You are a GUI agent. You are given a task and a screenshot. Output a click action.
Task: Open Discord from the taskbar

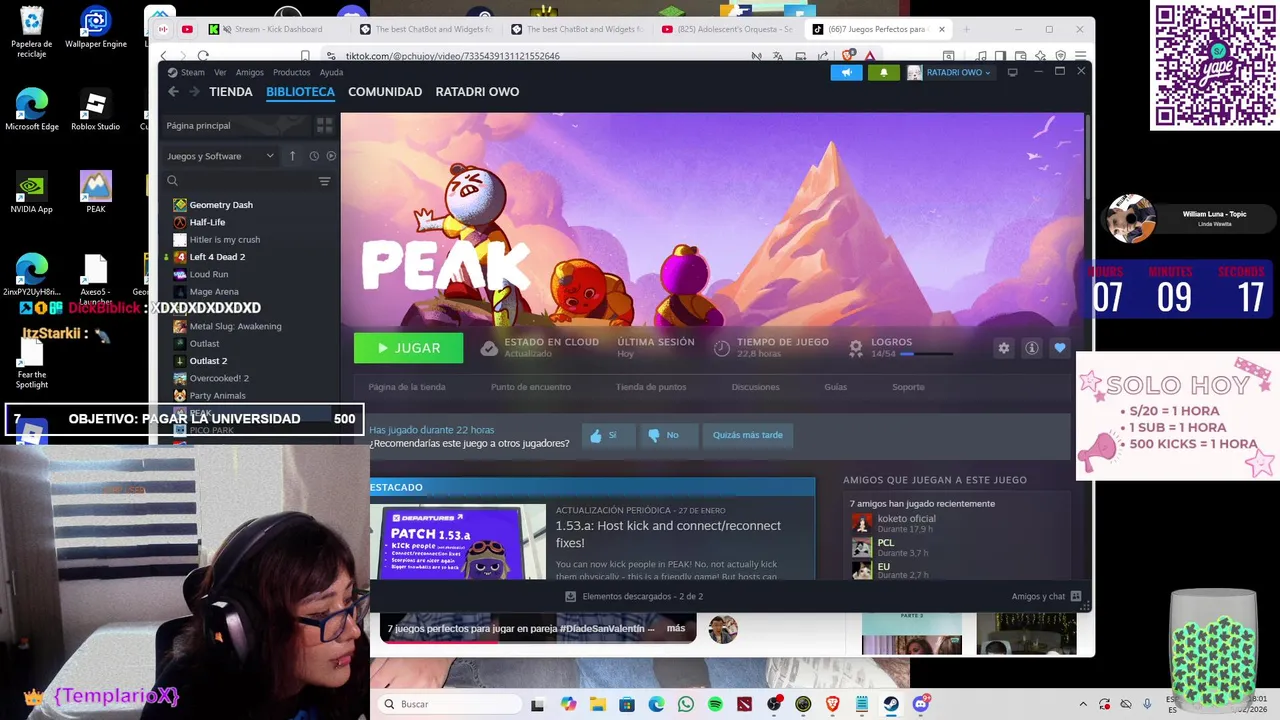point(920,704)
